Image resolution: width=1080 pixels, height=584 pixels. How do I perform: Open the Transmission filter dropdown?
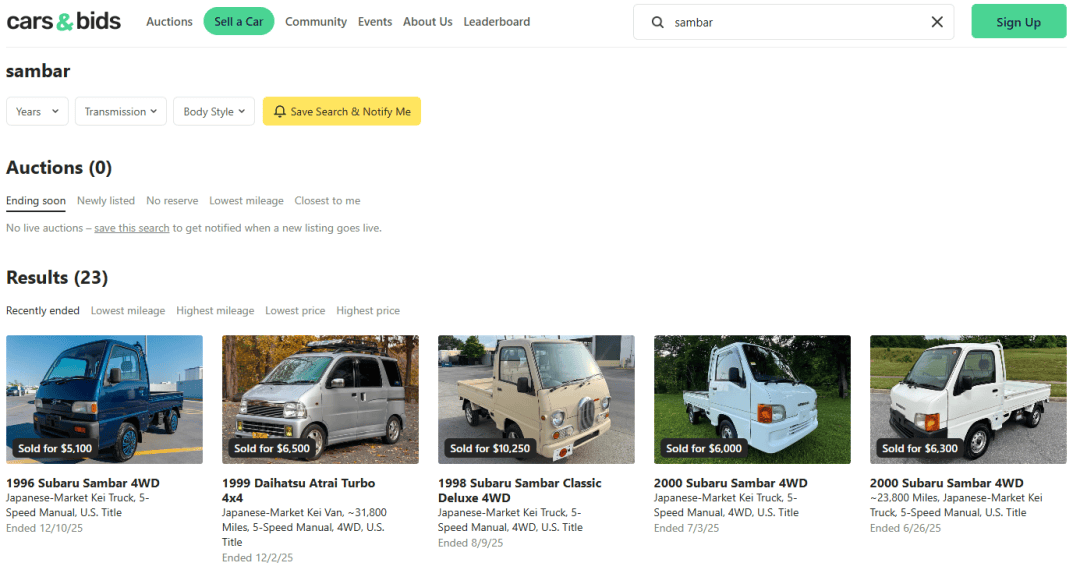point(120,112)
